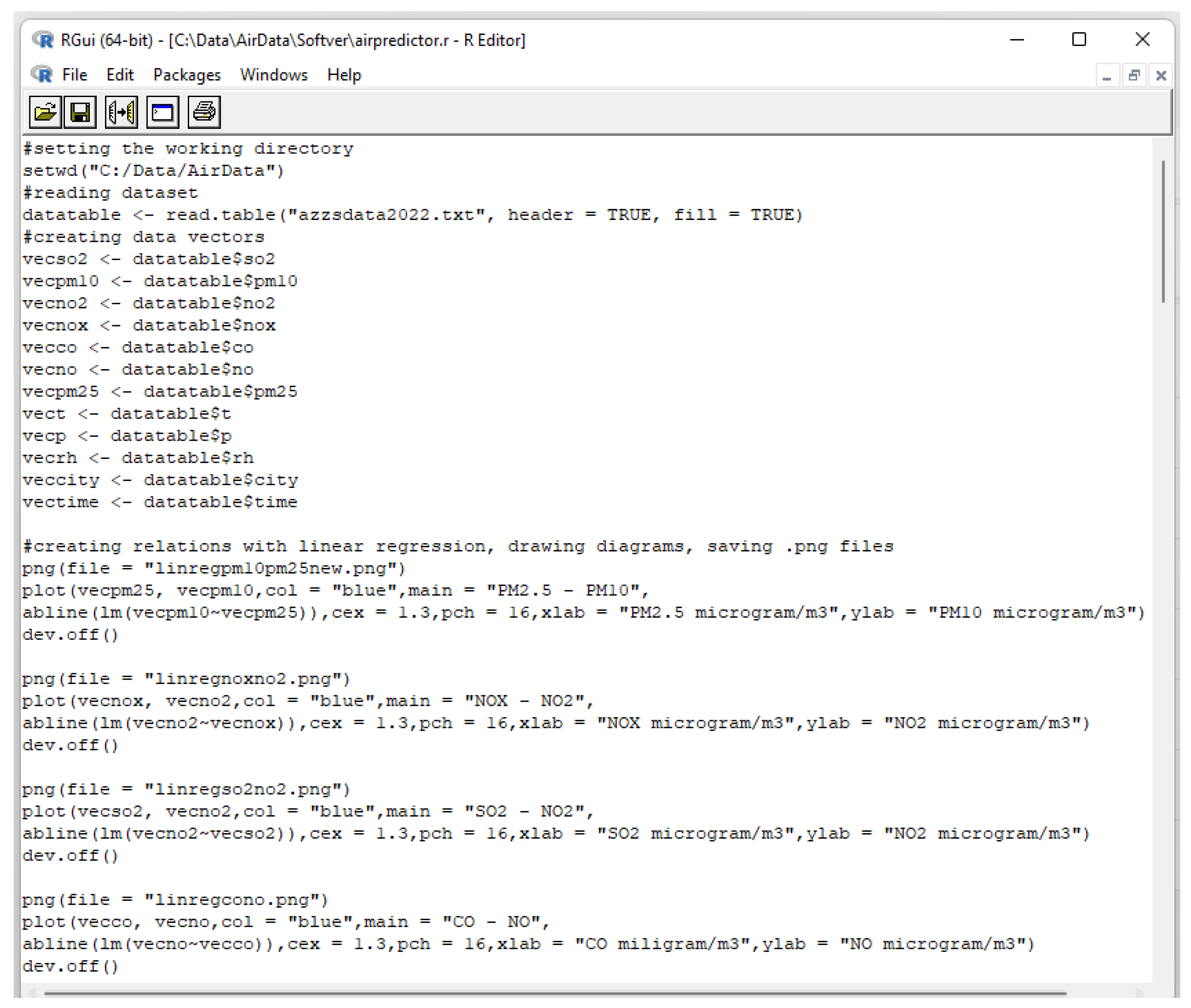The height and width of the screenshot is (1008, 1191).
Task: Click the line "veccity <- datatable$city"
Action: click(160, 480)
